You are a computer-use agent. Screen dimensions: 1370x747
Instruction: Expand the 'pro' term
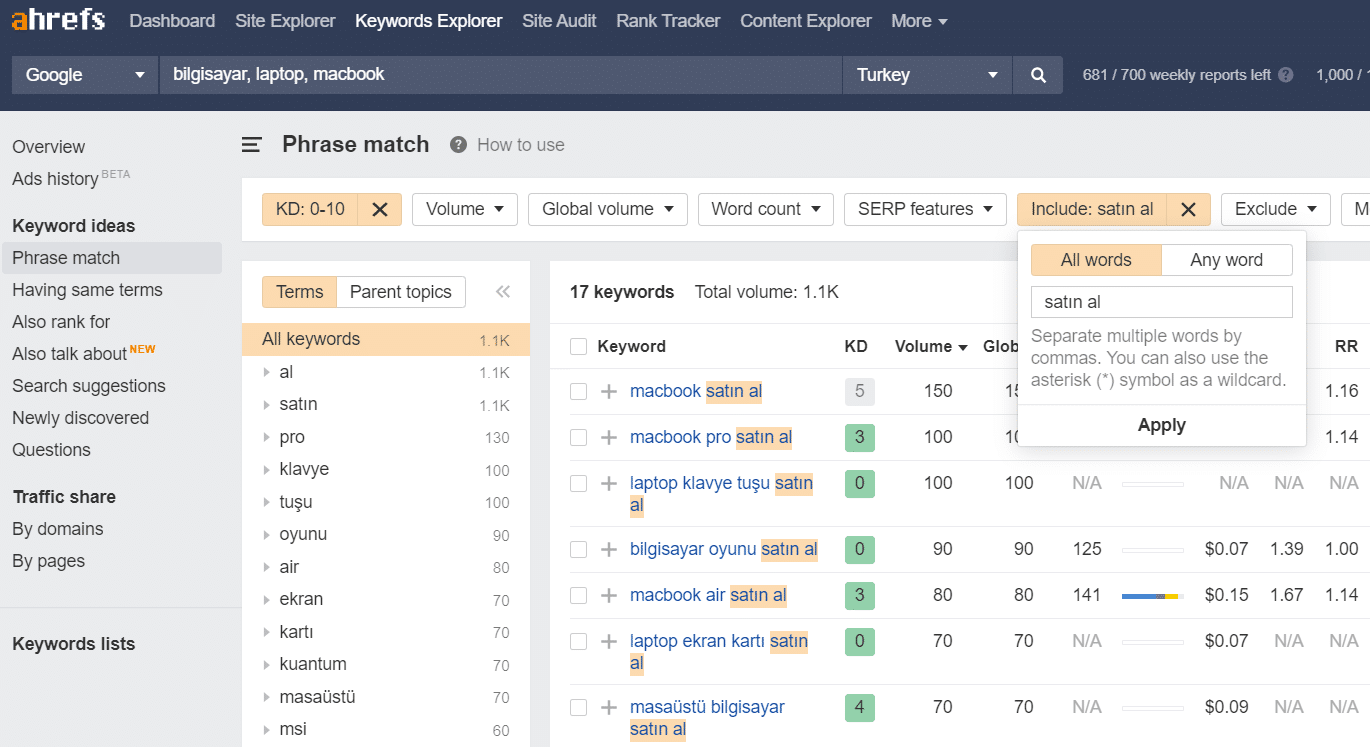(266, 438)
